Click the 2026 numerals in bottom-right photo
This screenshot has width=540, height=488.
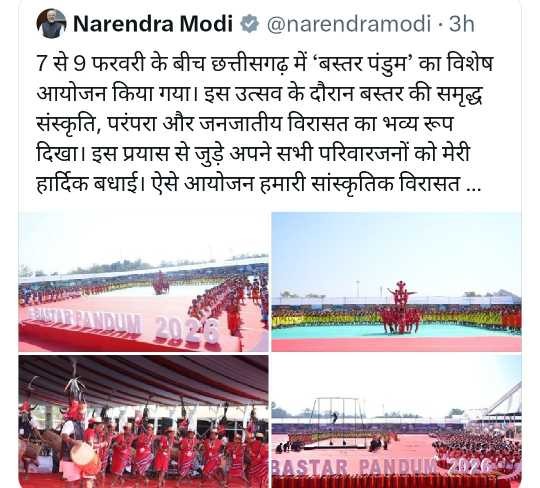469,465
